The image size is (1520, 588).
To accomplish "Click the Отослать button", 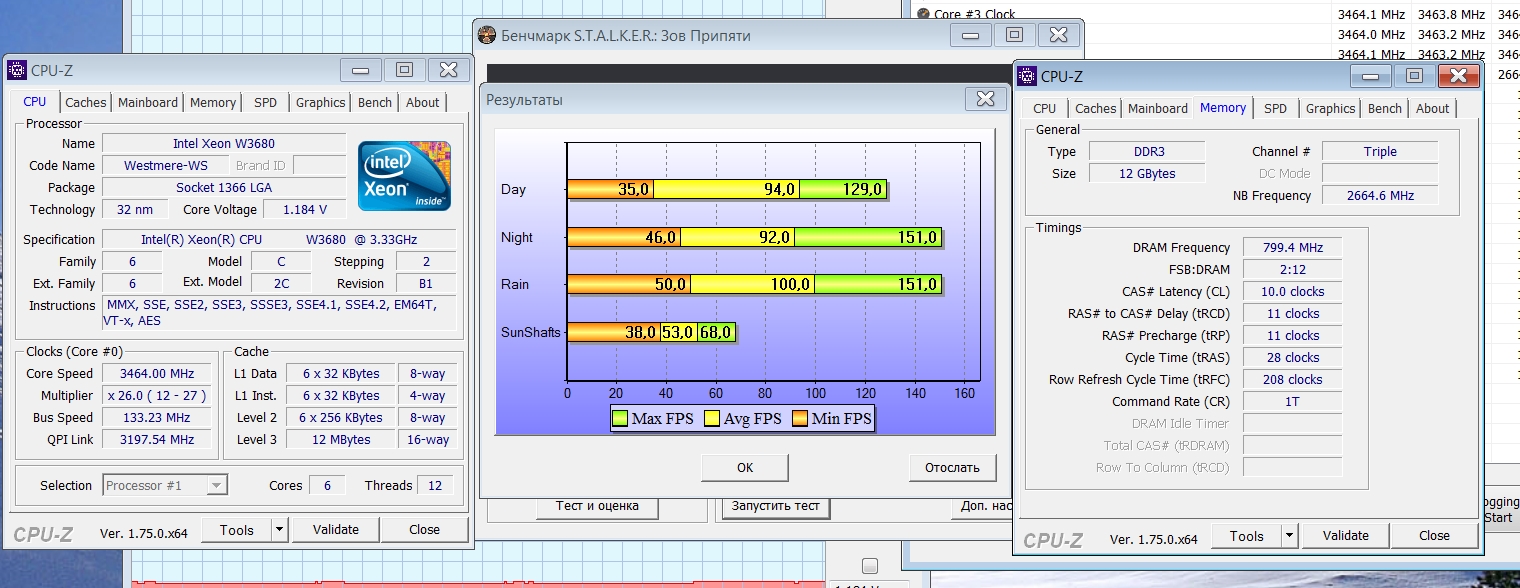I will (x=953, y=467).
